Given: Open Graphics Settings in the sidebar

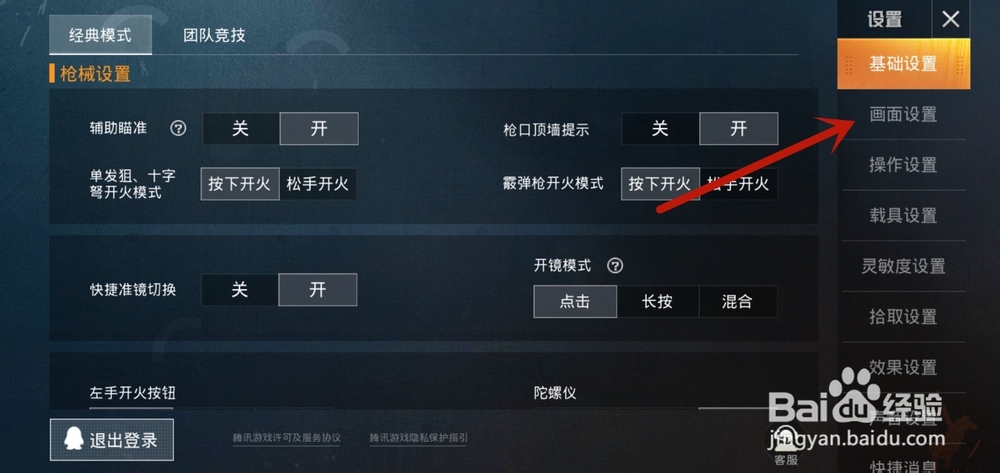Looking at the screenshot, I should 903,115.
